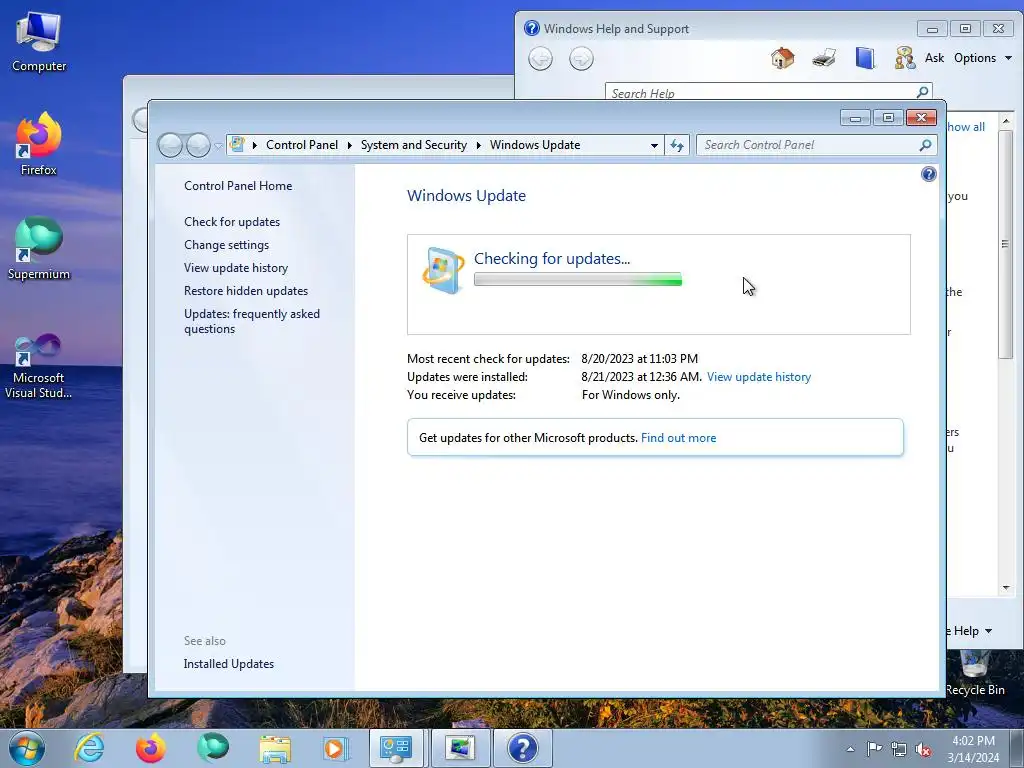This screenshot has width=1024, height=768.
Task: Open Options dropdown in Help and Support
Action: tap(982, 58)
